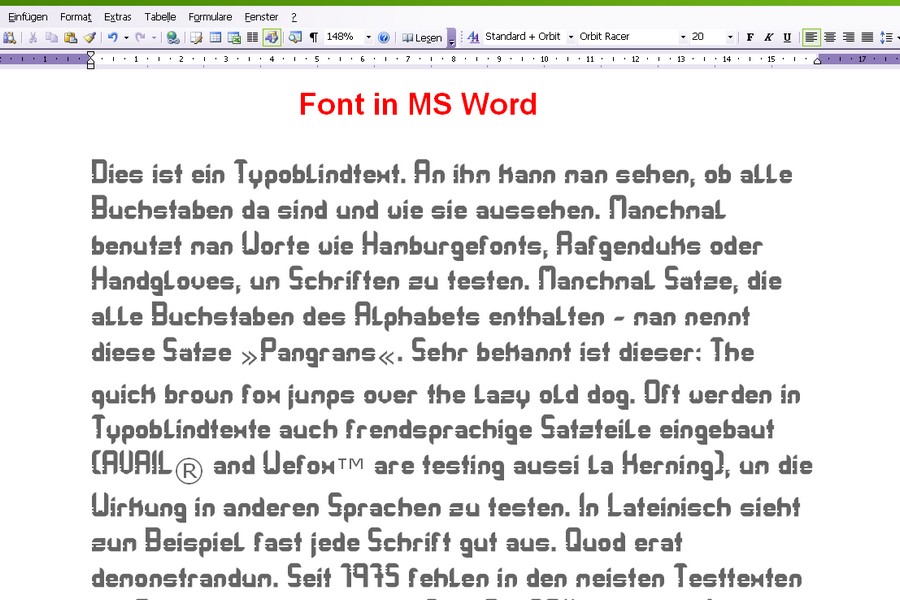The image size is (900, 600).
Task: Insert a hyperlink with globe icon
Action: [172, 38]
